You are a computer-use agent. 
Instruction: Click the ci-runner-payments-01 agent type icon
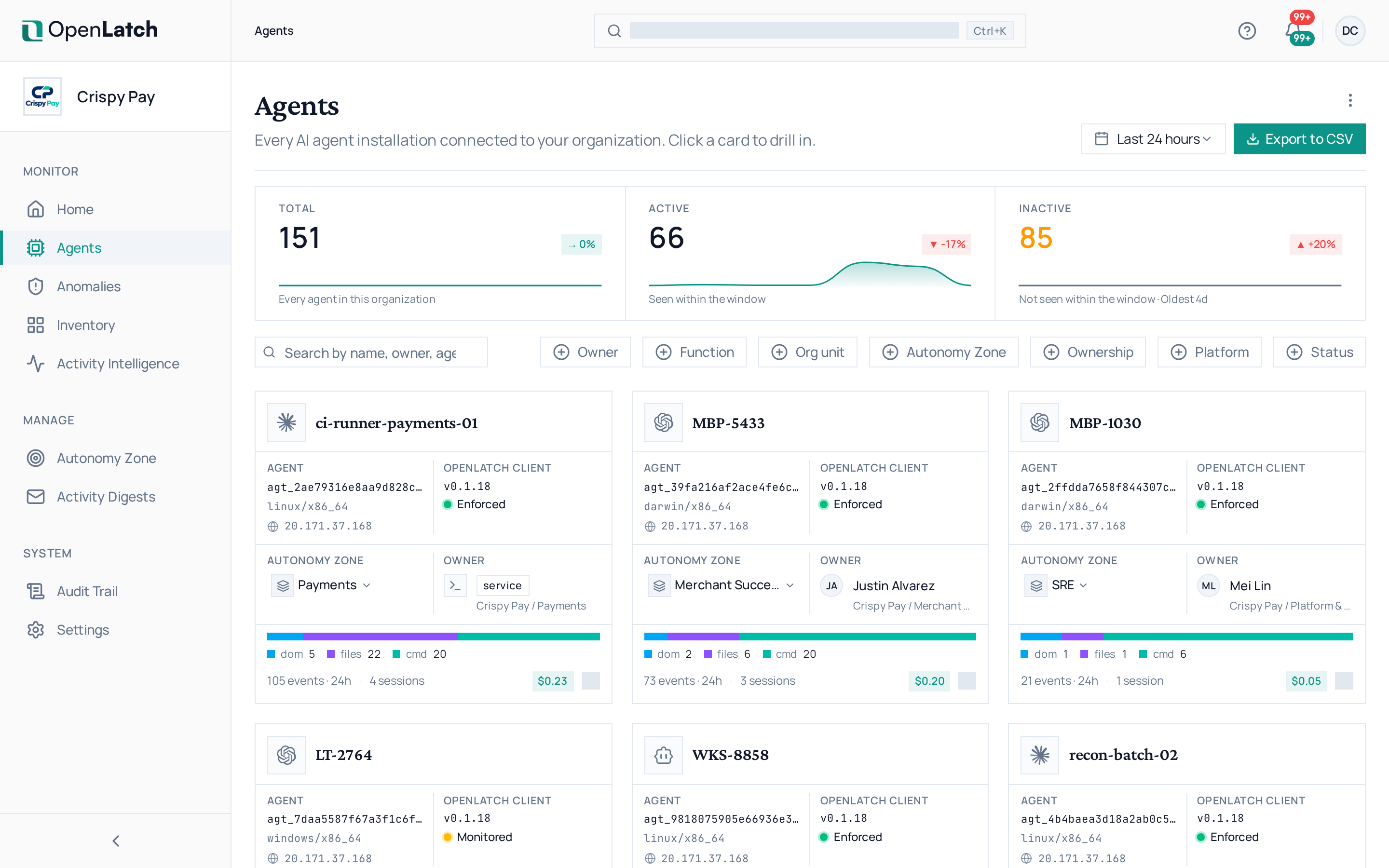click(x=286, y=422)
